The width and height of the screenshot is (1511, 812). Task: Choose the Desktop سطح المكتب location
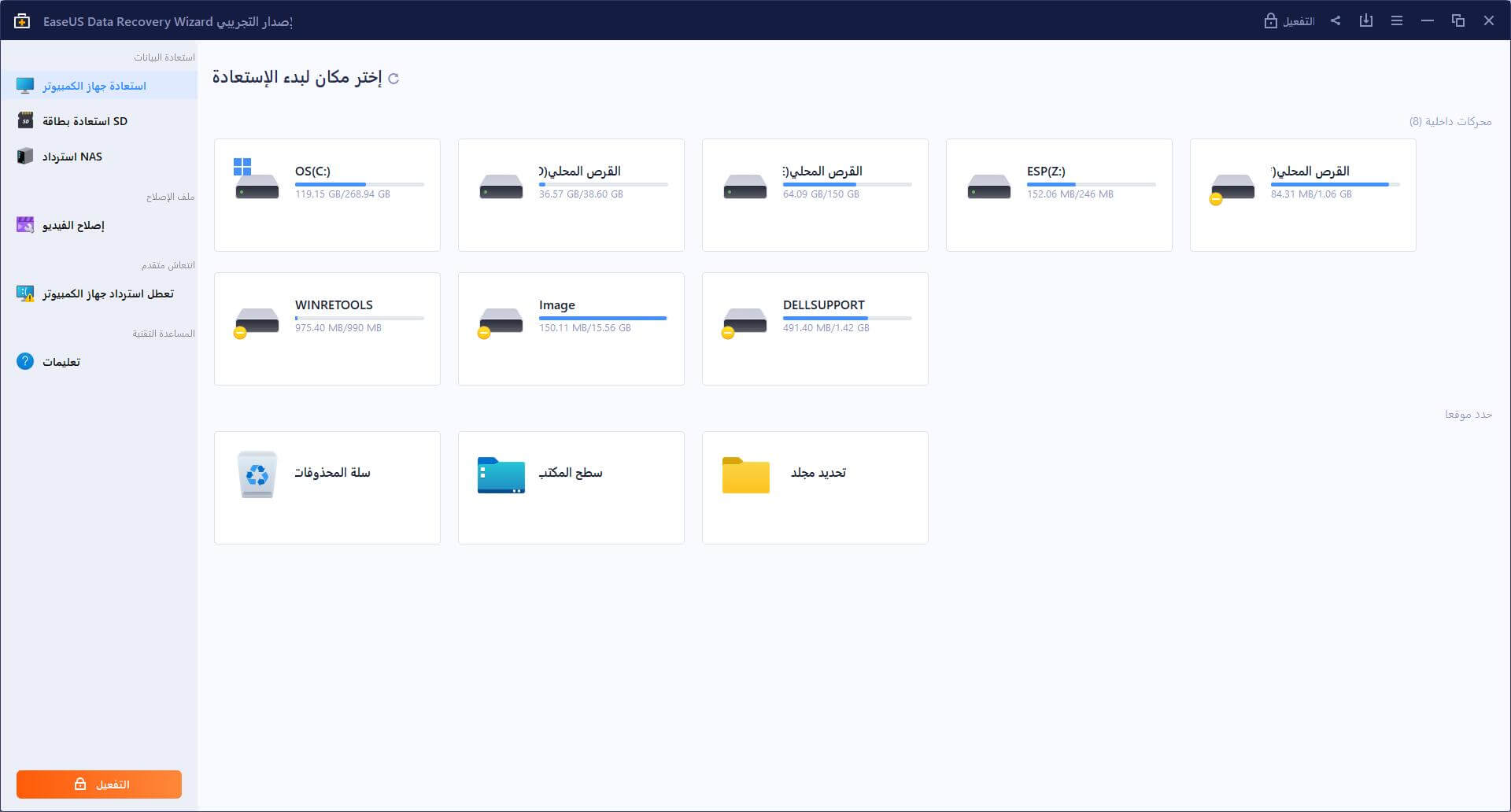tap(571, 488)
